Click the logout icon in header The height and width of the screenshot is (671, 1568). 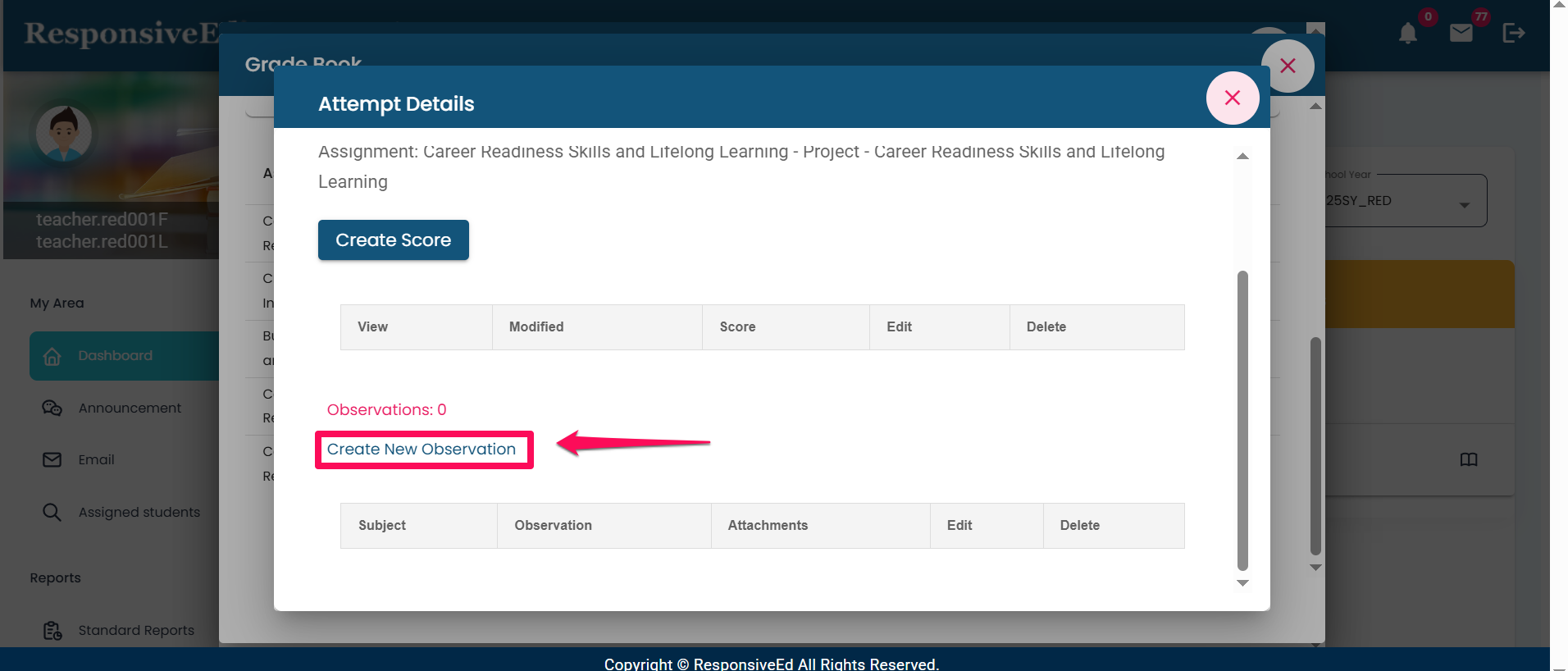pos(1513,33)
